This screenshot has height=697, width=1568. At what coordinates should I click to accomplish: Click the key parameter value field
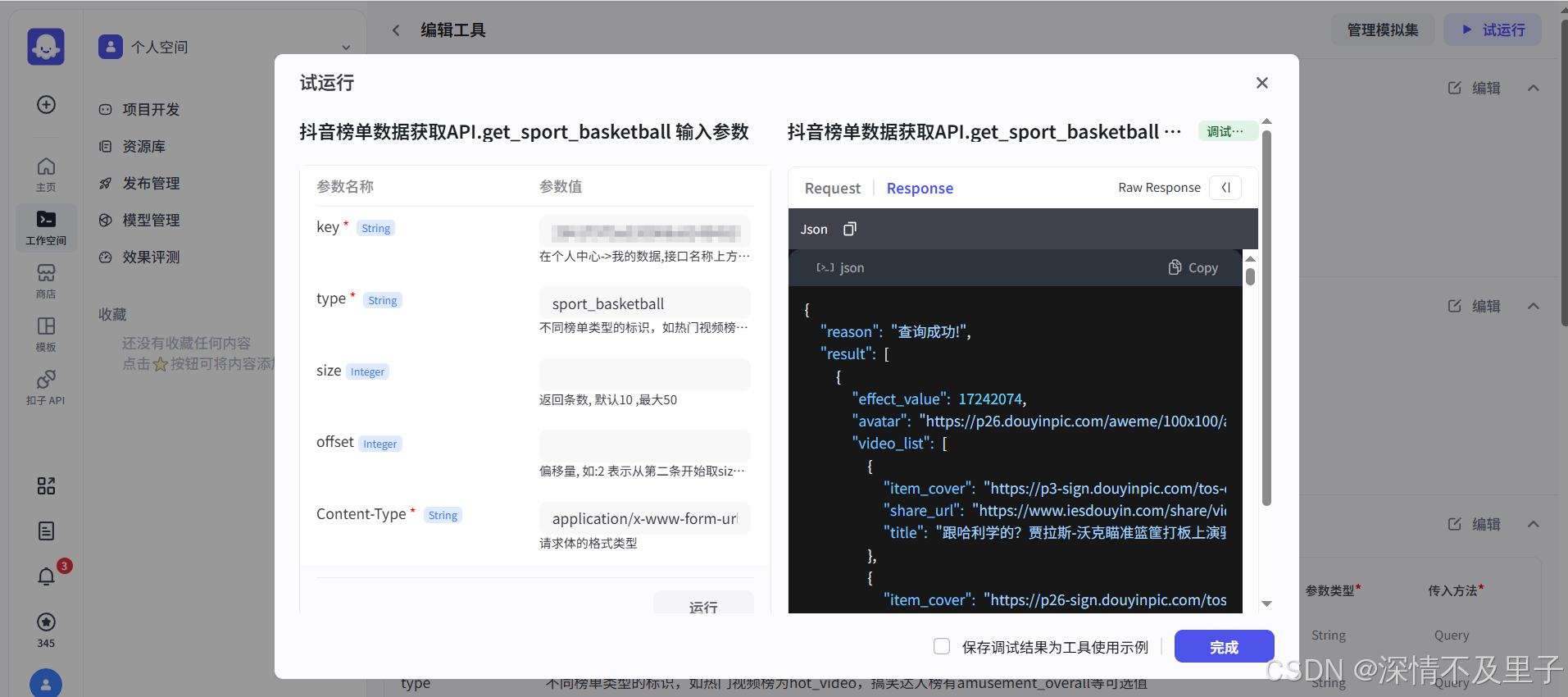coord(644,231)
